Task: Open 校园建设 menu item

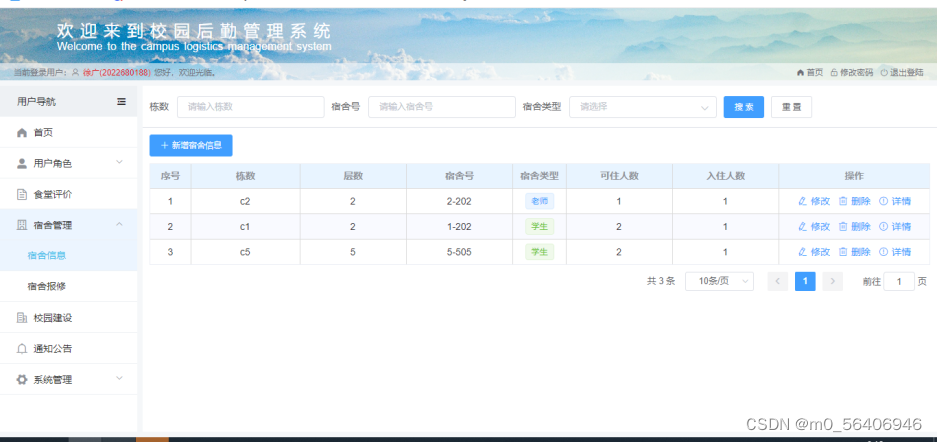Action: point(69,318)
